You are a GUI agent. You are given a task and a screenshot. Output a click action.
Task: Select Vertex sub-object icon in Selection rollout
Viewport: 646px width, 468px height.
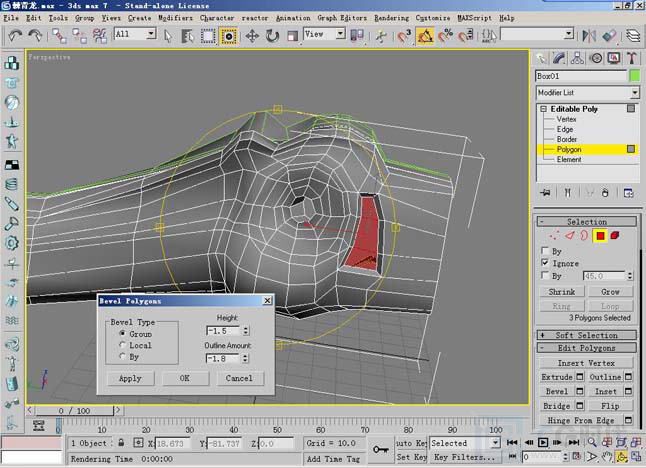coord(555,236)
